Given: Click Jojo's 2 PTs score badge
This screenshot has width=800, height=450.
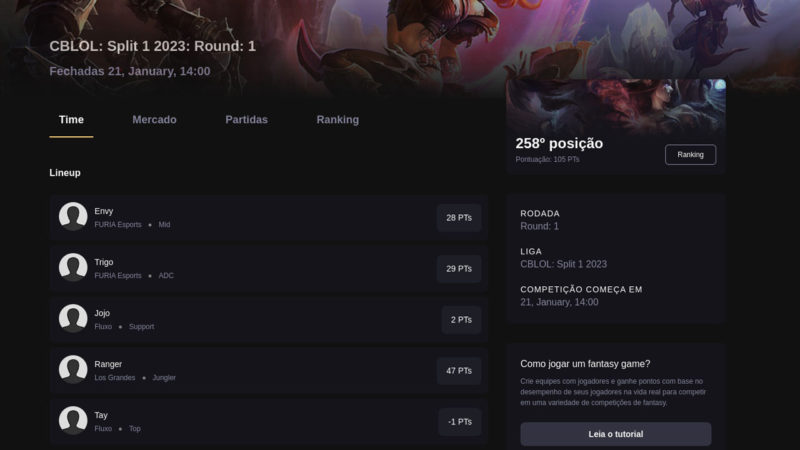Looking at the screenshot, I should [x=461, y=319].
